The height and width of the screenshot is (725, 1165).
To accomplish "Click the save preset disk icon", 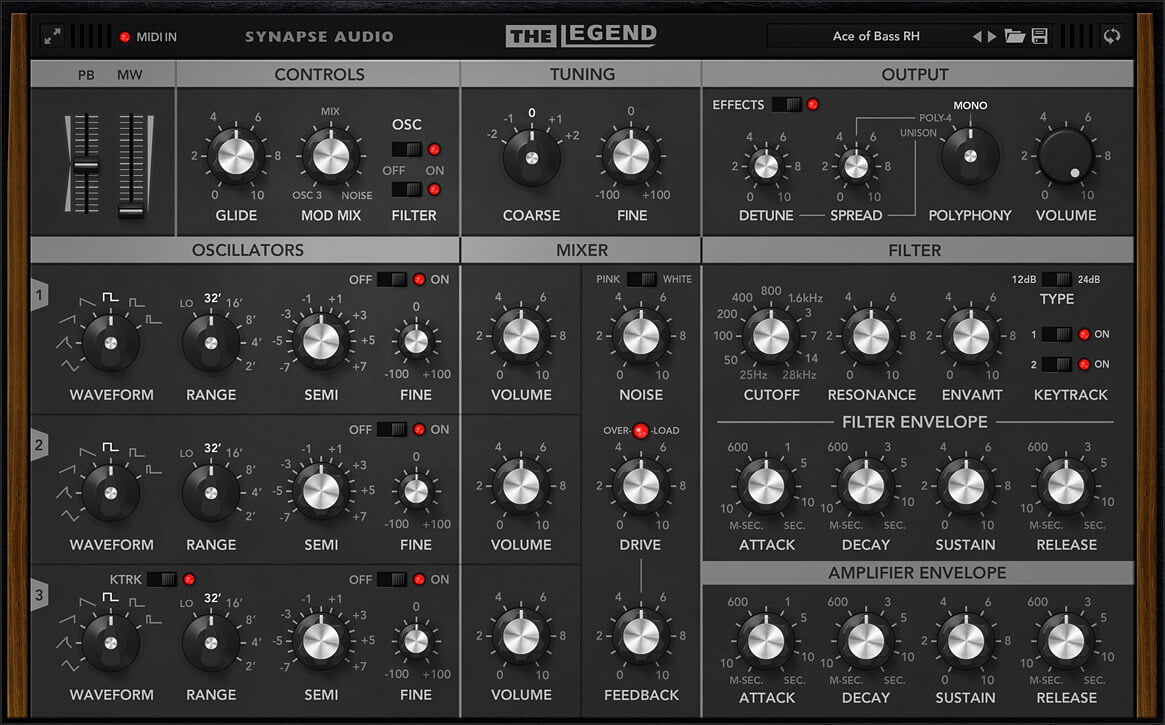I will coord(1039,35).
